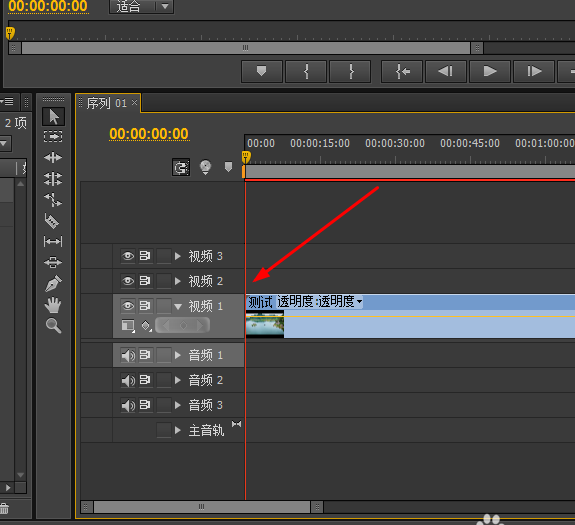This screenshot has height=525, width=575.
Task: Toggle track lock box for 视频 1
Action: [164, 306]
